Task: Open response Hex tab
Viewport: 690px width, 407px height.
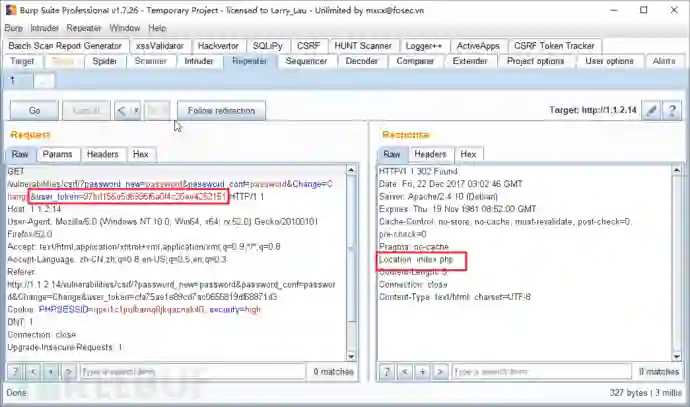Action: pos(469,154)
